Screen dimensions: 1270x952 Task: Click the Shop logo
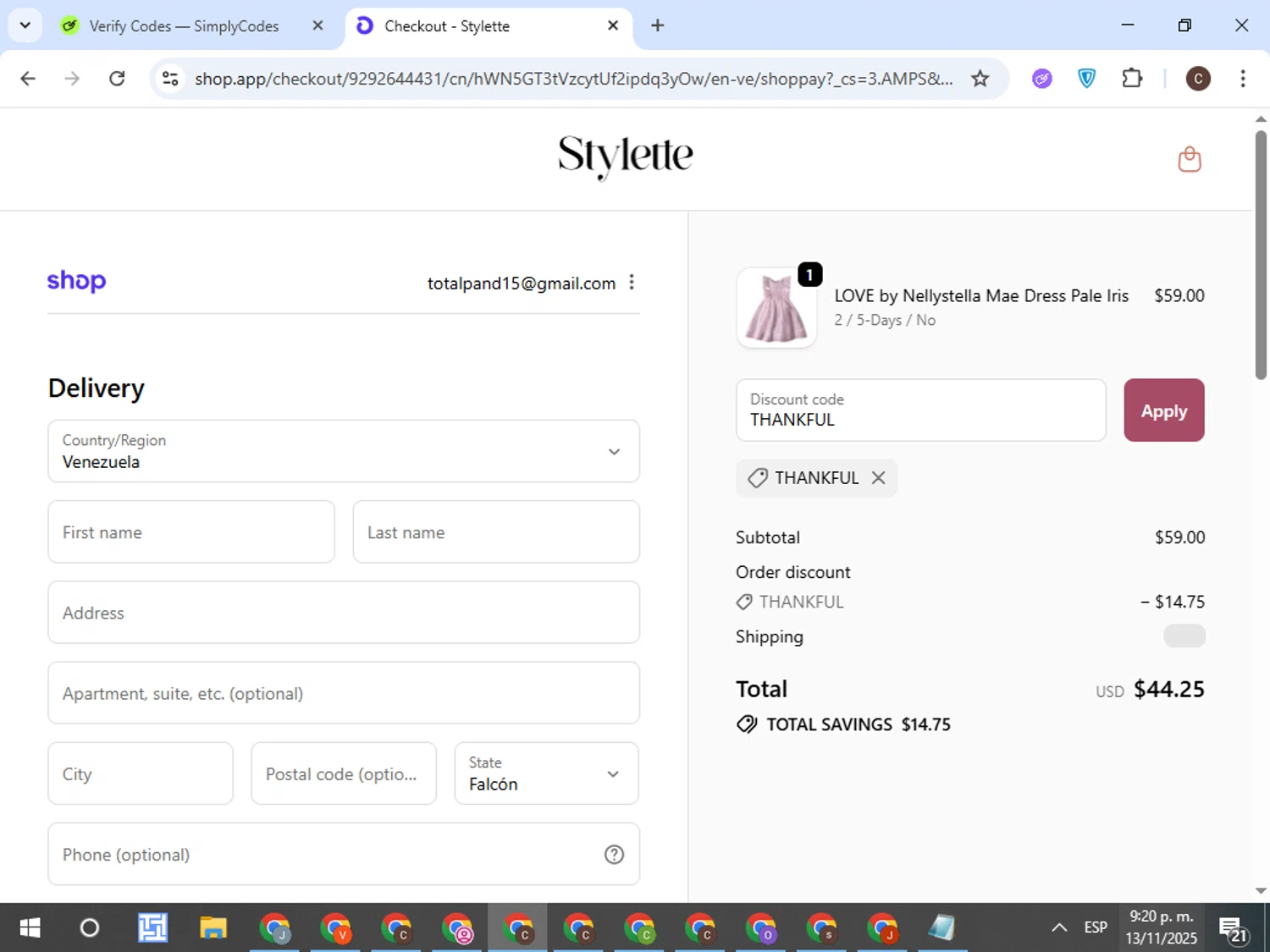click(x=76, y=281)
